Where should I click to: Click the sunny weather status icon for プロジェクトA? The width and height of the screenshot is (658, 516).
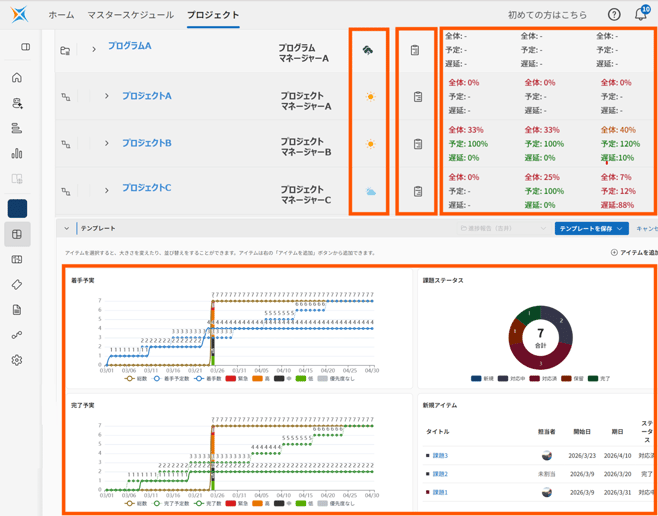[x=370, y=97]
